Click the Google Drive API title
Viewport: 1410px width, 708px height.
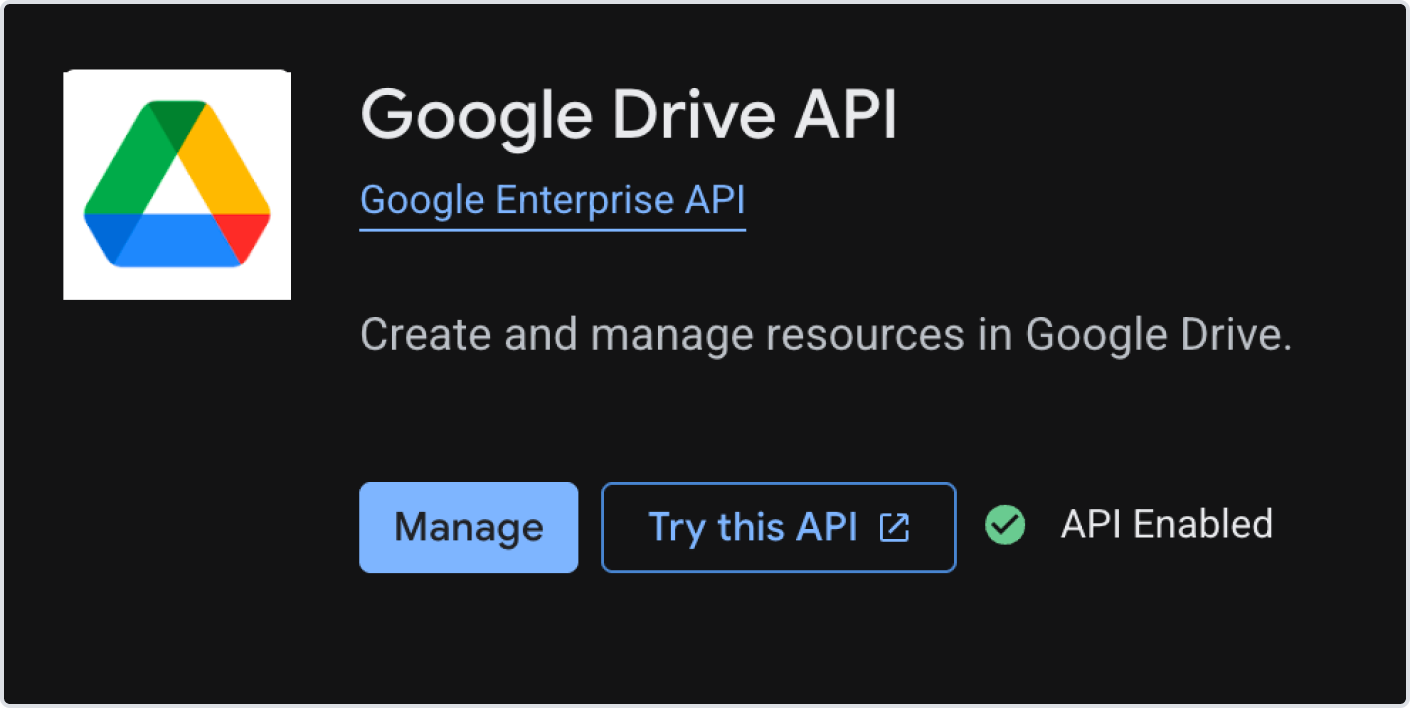[628, 118]
